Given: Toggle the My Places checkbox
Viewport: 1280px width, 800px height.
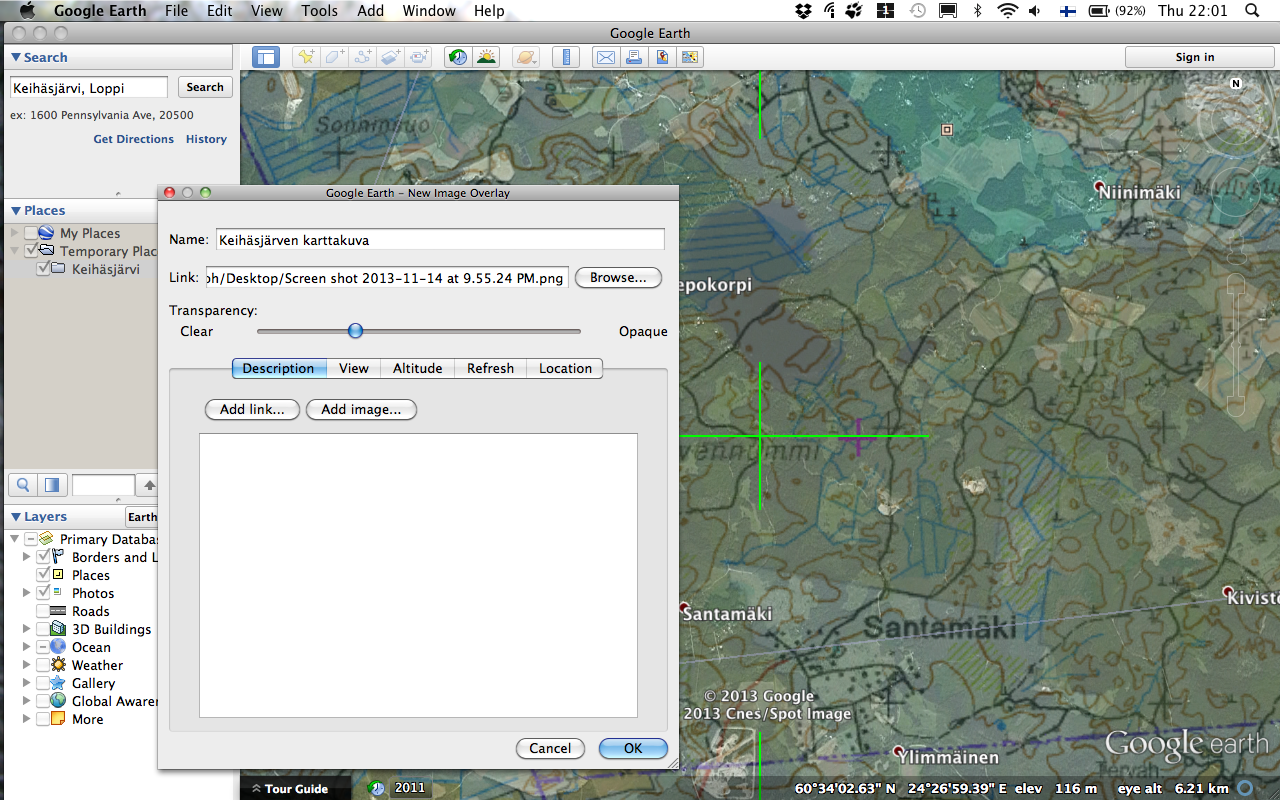Looking at the screenshot, I should coord(31,233).
